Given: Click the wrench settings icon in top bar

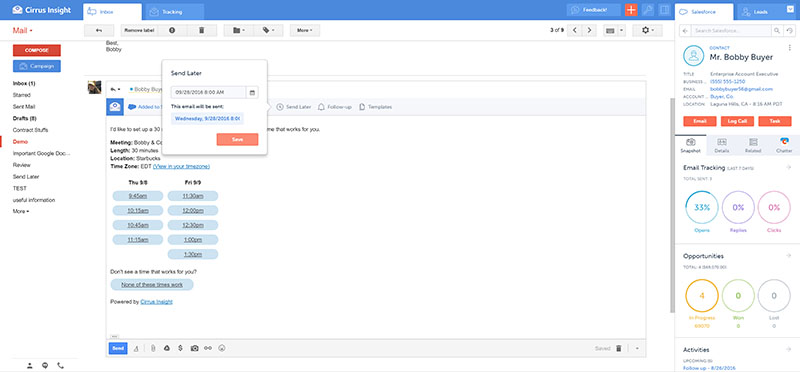Looking at the screenshot, I should tap(647, 10).
